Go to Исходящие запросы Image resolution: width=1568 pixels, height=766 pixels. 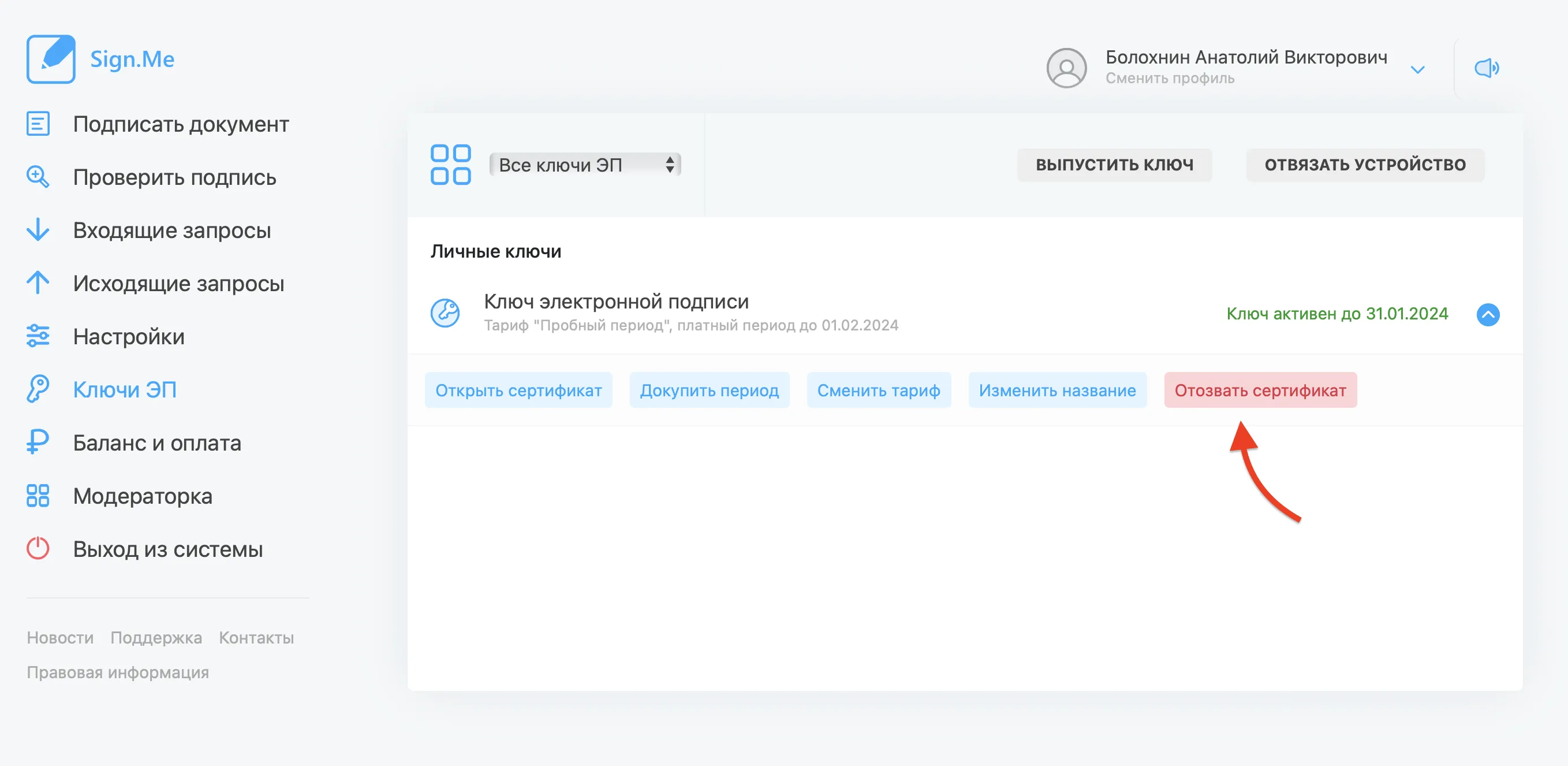(x=178, y=283)
